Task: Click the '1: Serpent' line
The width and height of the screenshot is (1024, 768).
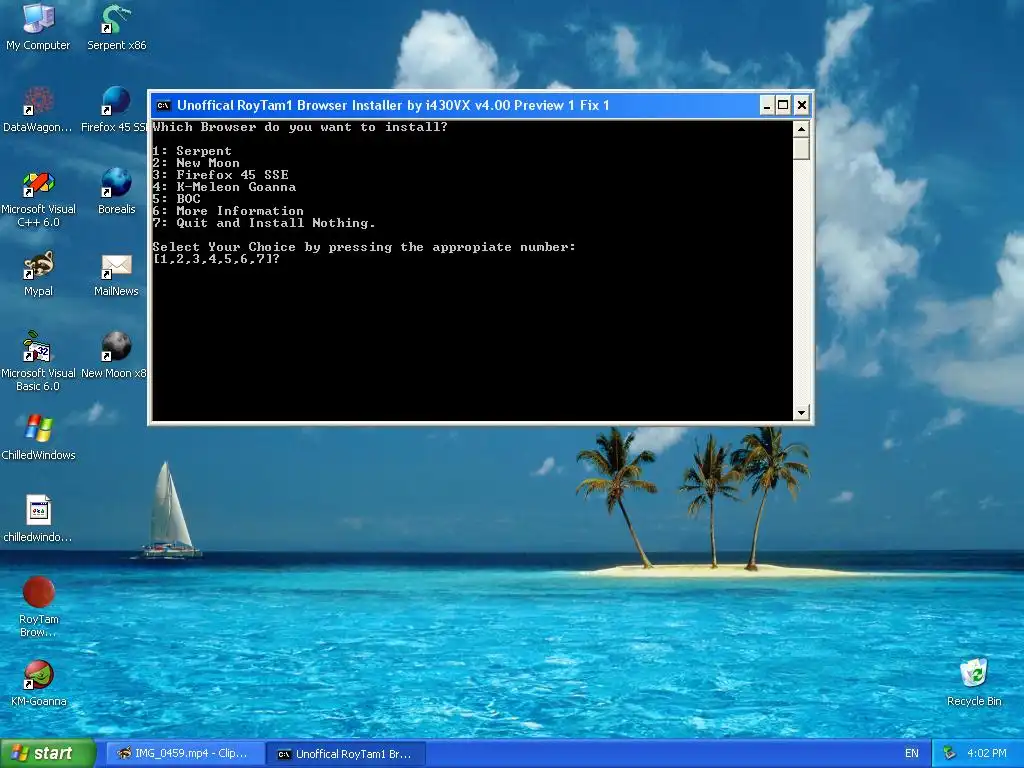Action: pyautogui.click(x=192, y=151)
